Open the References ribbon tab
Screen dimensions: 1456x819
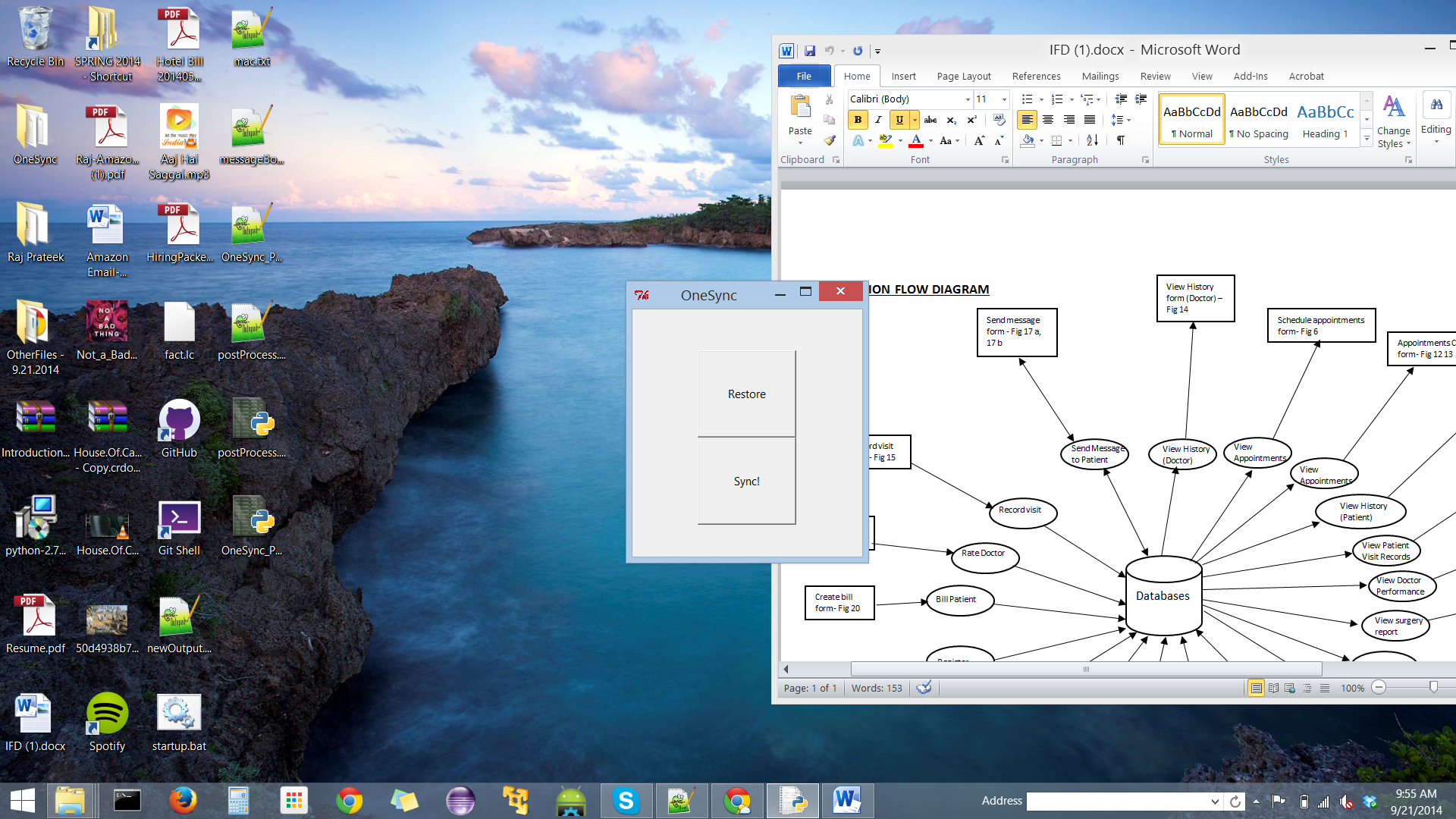pyautogui.click(x=1036, y=76)
